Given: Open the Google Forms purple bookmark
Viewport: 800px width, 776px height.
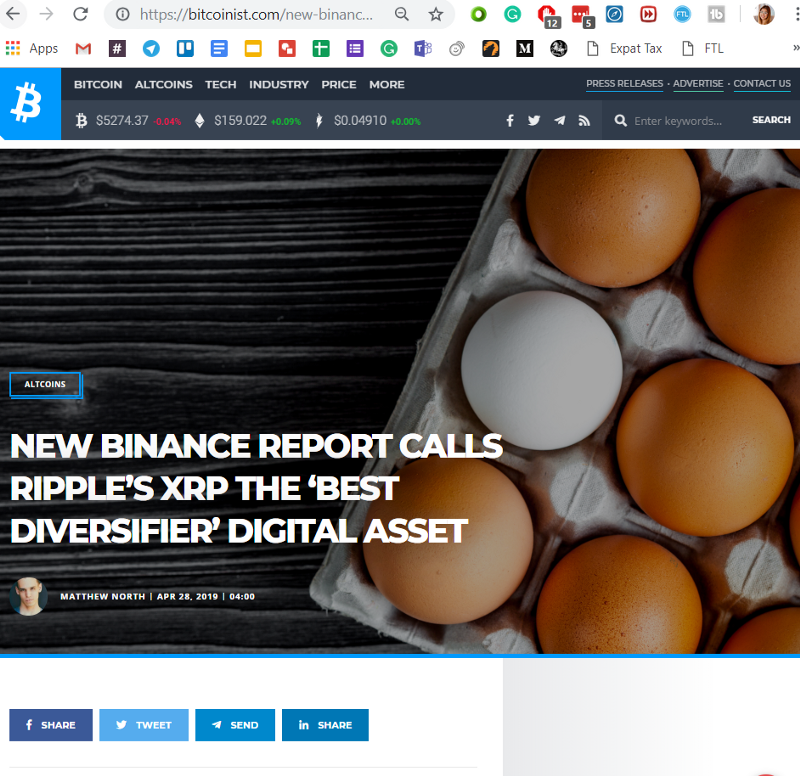Looking at the screenshot, I should coord(355,49).
